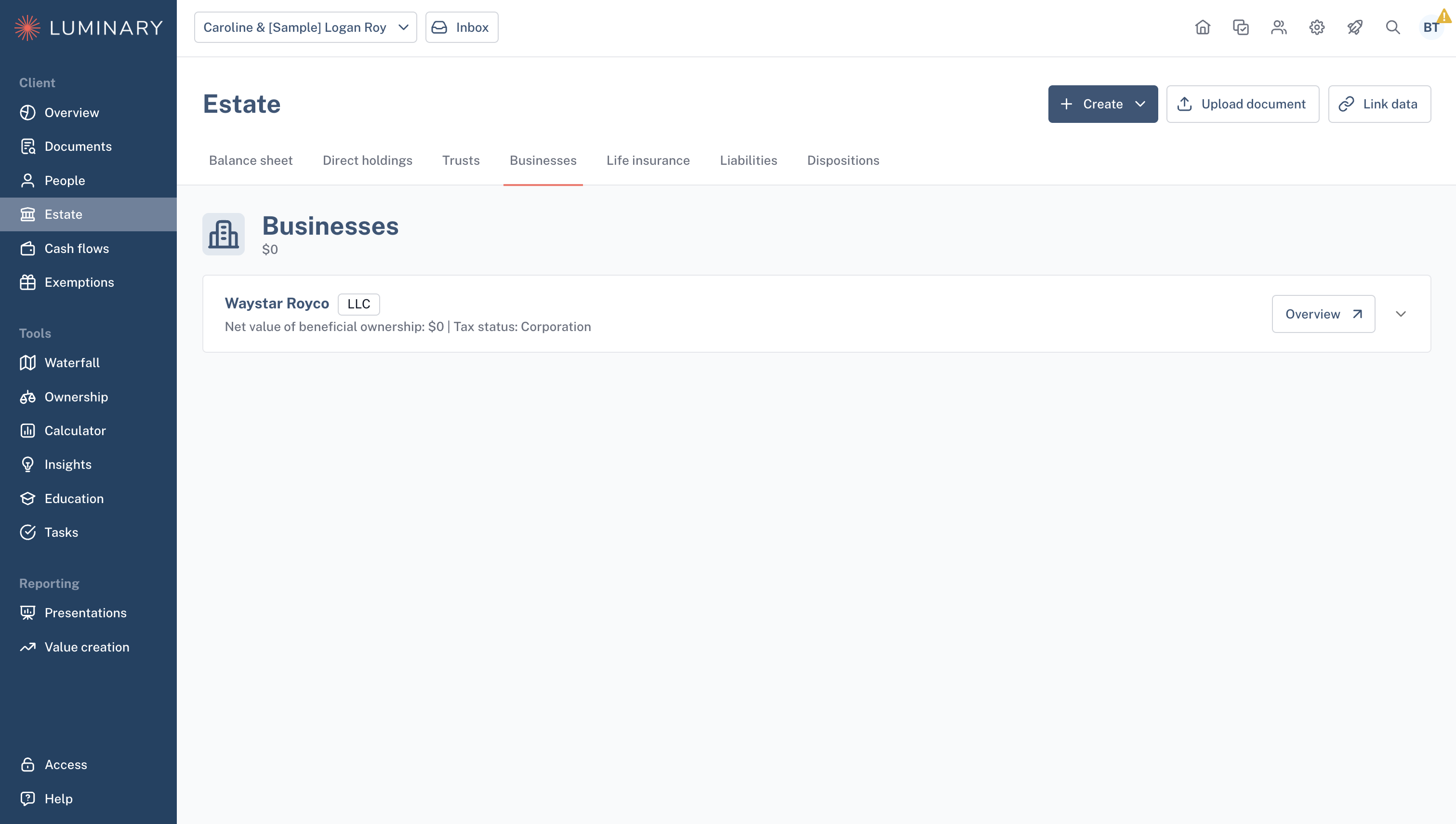Click the Businesses section heading
The height and width of the screenshot is (824, 1456).
tap(331, 226)
